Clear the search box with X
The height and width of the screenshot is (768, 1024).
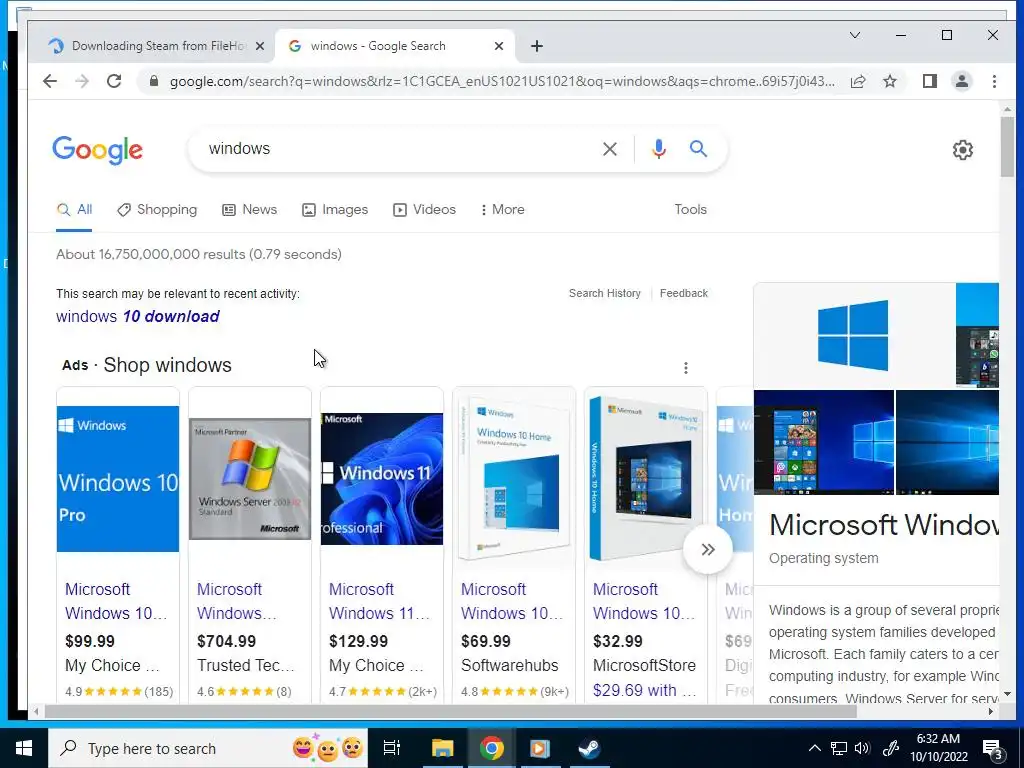[609, 149]
